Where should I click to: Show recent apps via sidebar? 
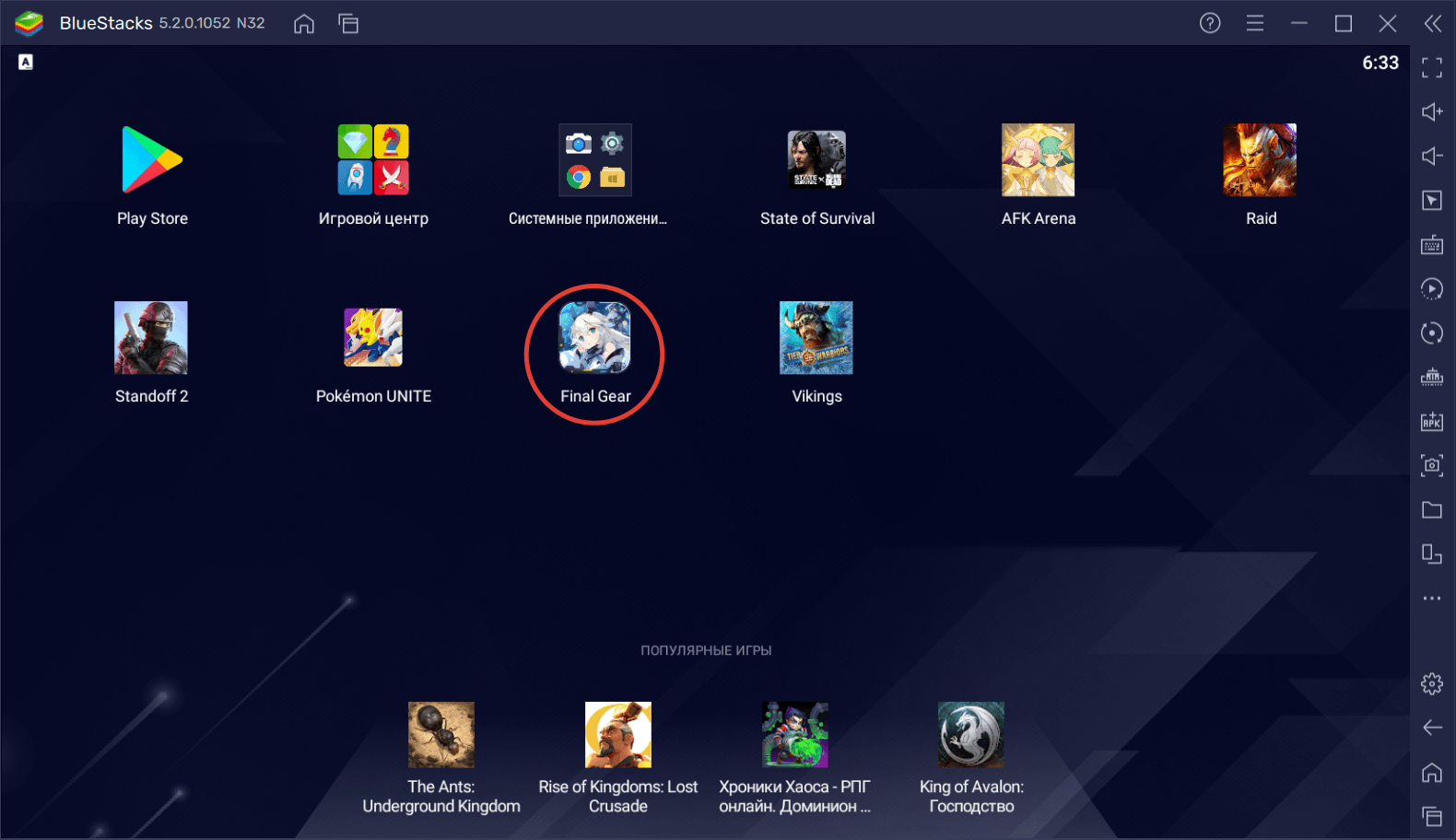[x=1432, y=816]
